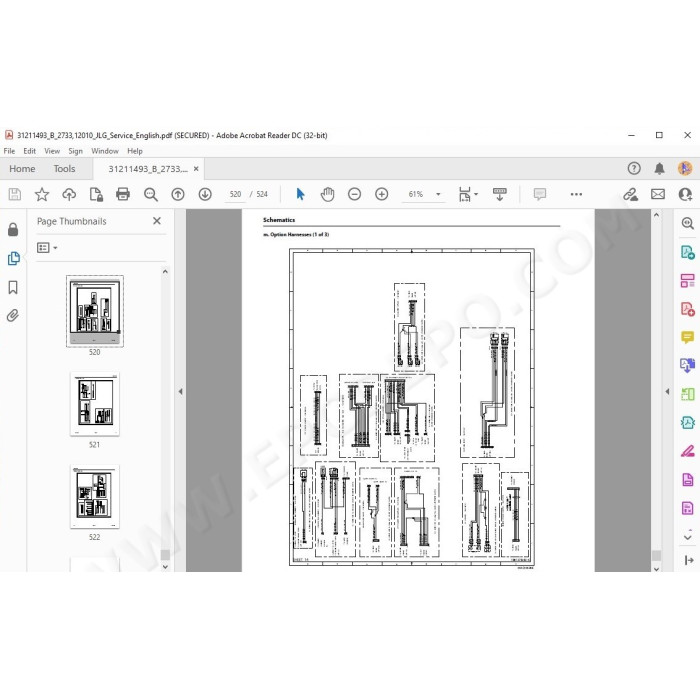
Task: Click document scroll down arrow
Action: pos(656,569)
